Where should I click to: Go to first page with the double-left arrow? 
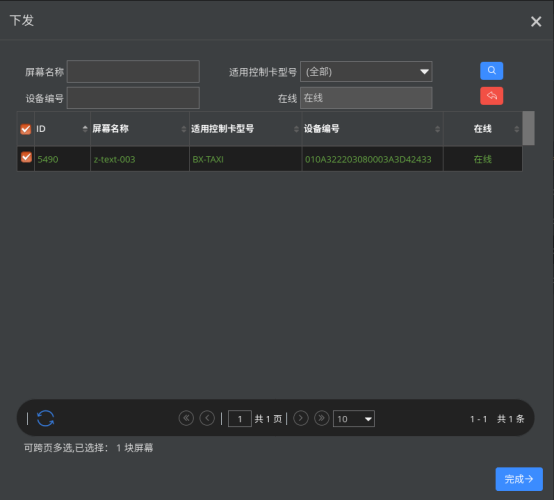point(186,418)
